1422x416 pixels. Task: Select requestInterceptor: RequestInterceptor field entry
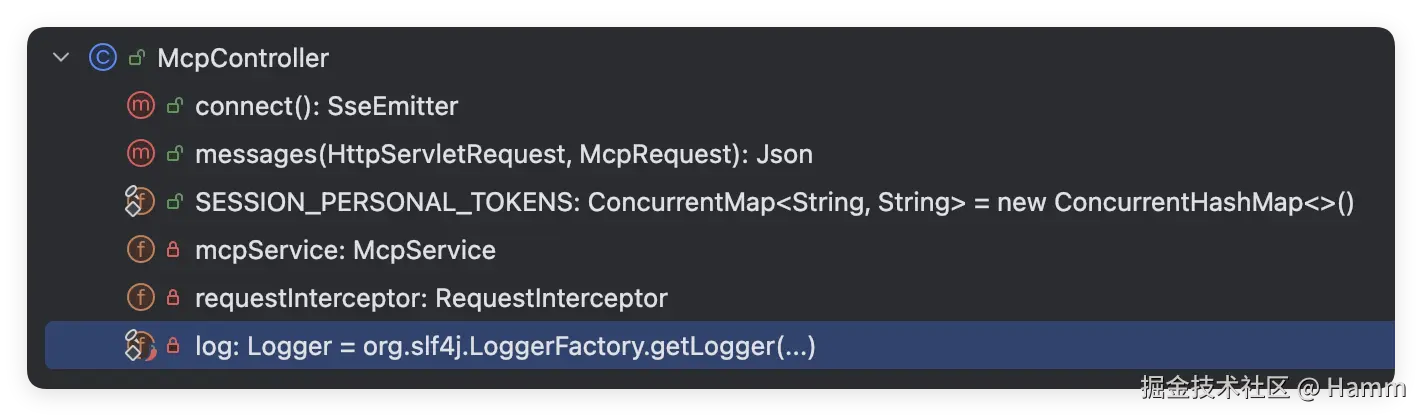click(x=431, y=298)
